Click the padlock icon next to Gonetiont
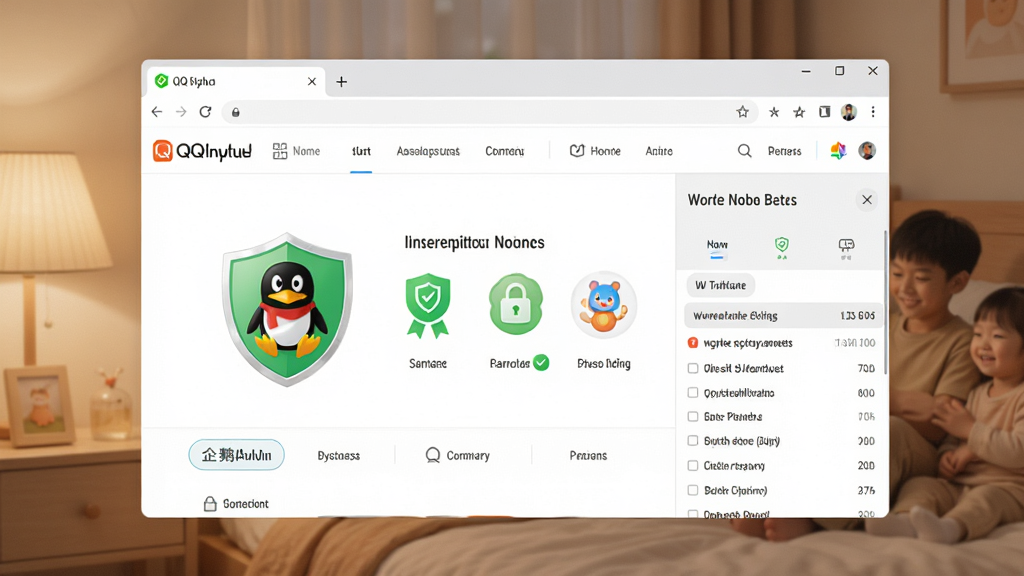Image resolution: width=1024 pixels, height=576 pixels. [210, 504]
